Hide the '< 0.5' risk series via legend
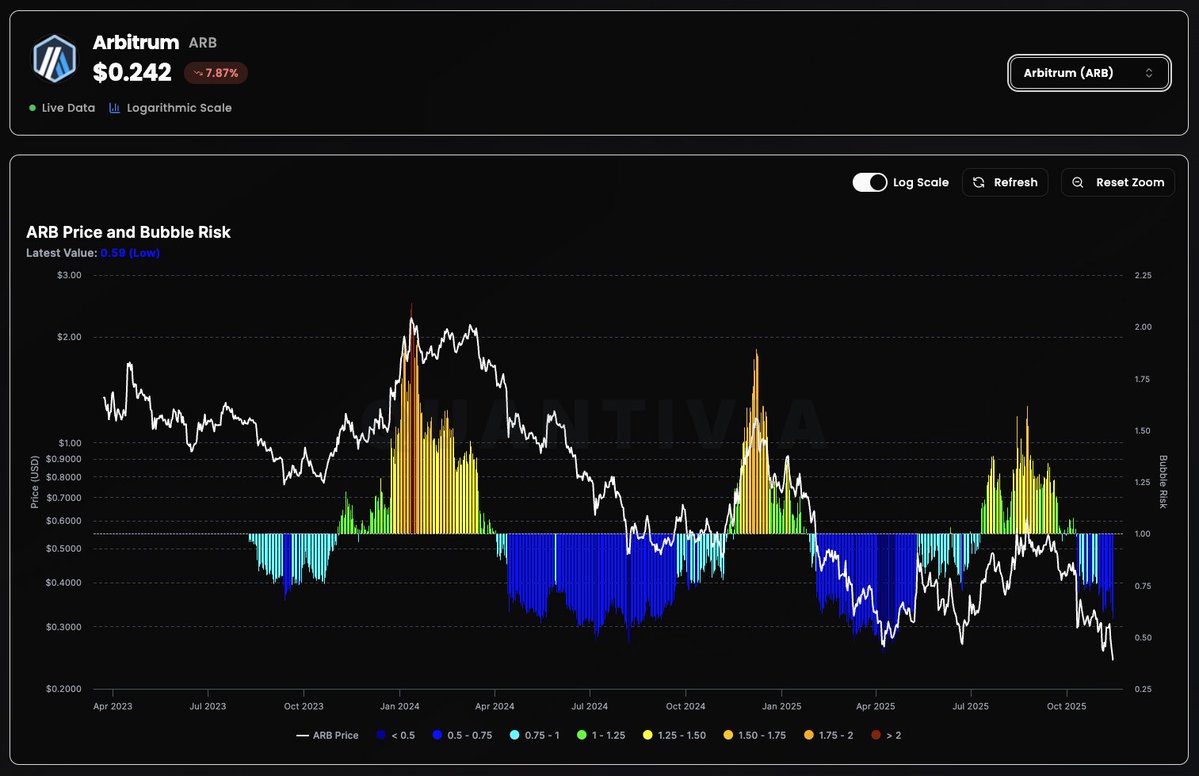Viewport: 1199px width, 776px height. coord(398,735)
